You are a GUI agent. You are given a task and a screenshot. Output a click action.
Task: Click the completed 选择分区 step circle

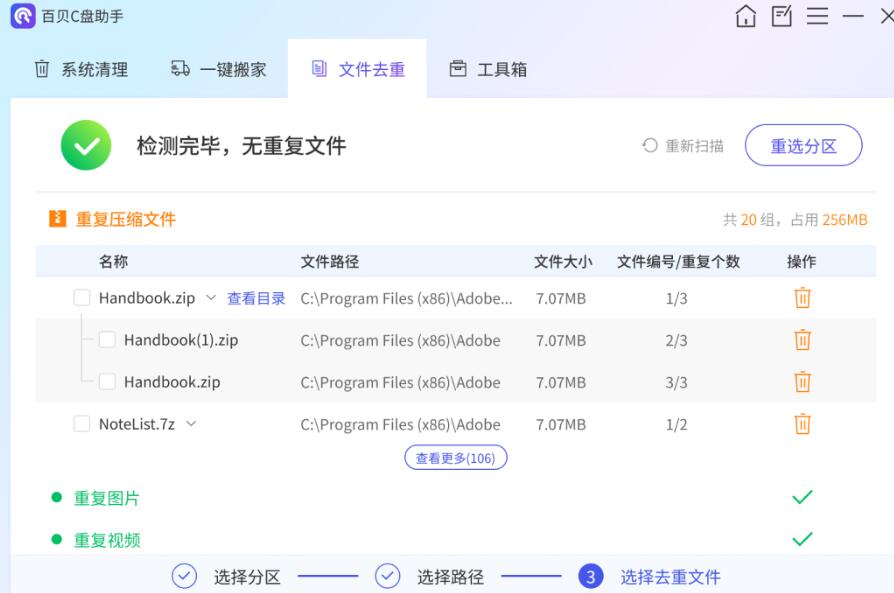point(184,576)
